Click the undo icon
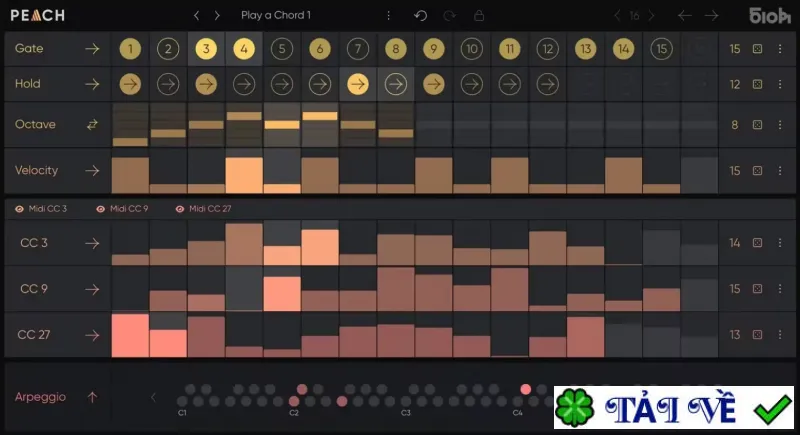The height and width of the screenshot is (435, 800). [x=420, y=15]
